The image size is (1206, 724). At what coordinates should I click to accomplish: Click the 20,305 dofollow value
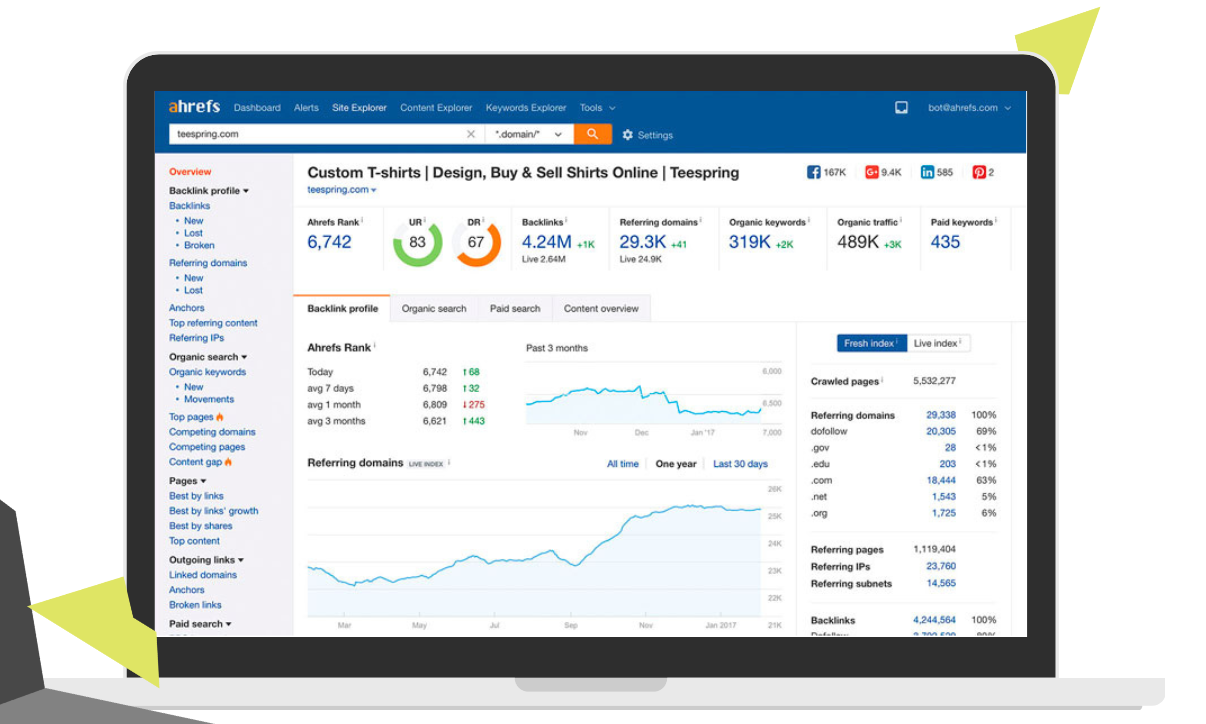[x=941, y=432]
